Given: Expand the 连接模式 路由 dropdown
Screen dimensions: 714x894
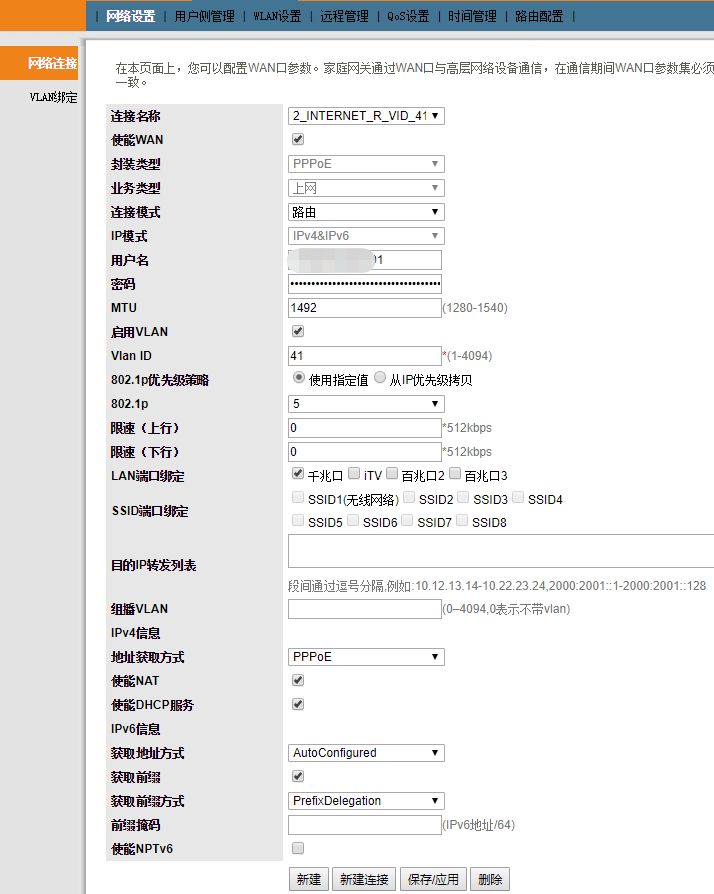Looking at the screenshot, I should 366,212.
